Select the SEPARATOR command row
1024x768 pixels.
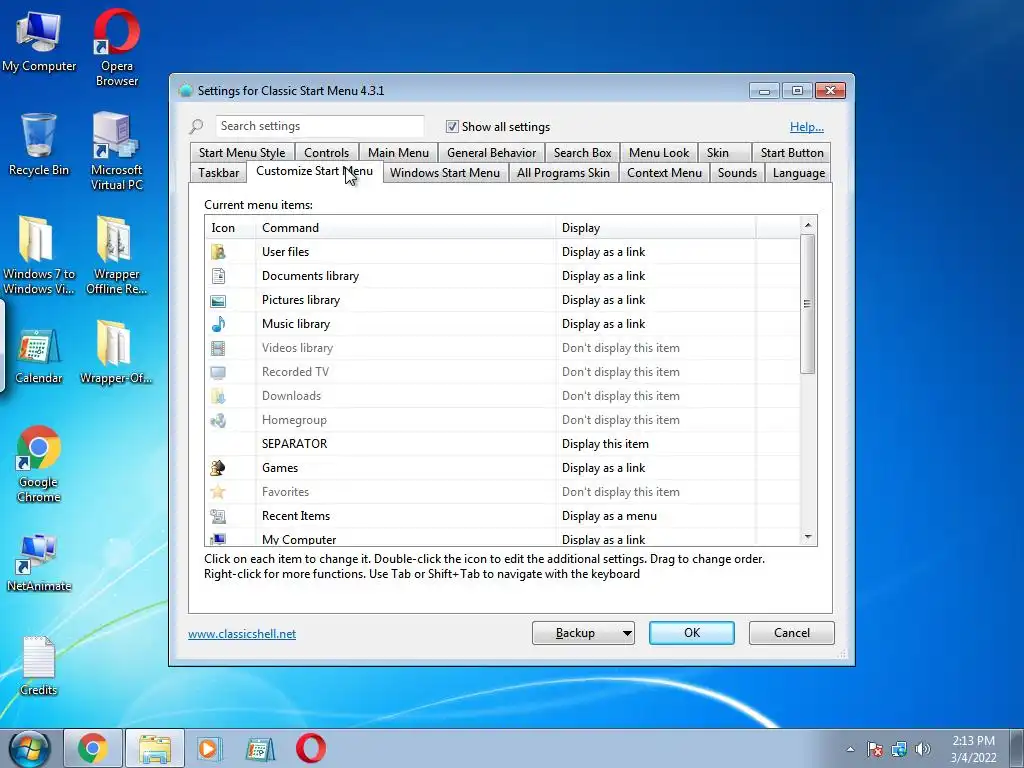click(295, 444)
